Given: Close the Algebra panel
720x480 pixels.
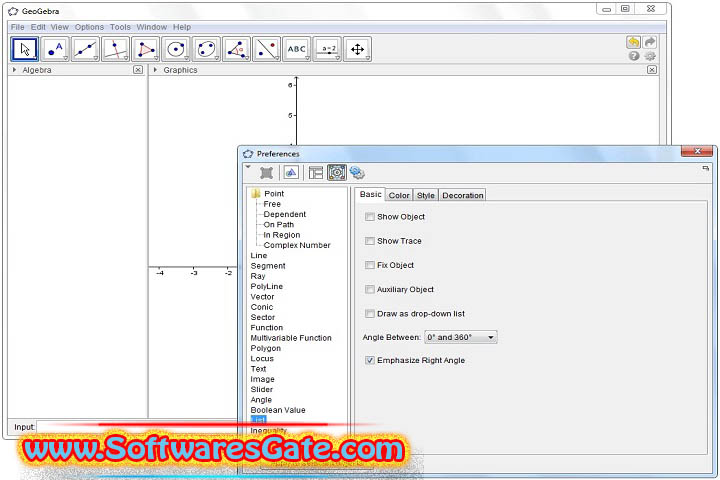Looking at the screenshot, I should (138, 70).
